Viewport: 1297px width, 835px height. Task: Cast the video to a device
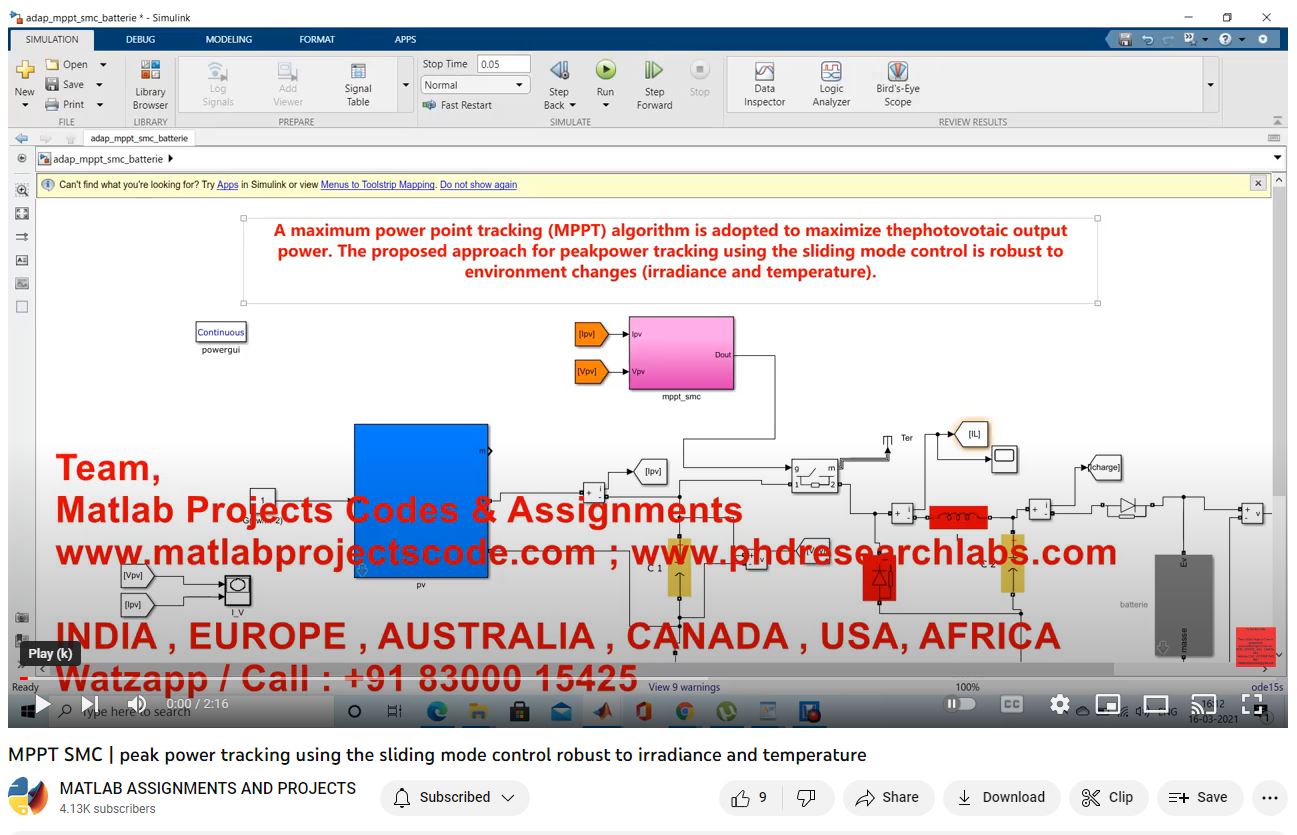coord(1204,704)
